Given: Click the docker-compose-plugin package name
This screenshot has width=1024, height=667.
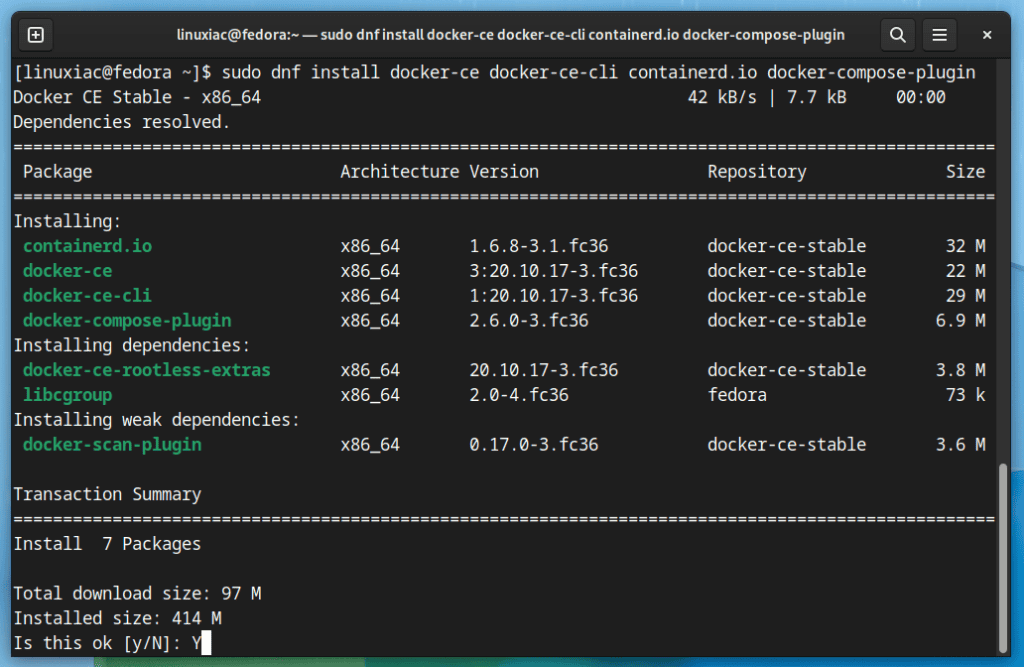Looking at the screenshot, I should click(x=127, y=321).
